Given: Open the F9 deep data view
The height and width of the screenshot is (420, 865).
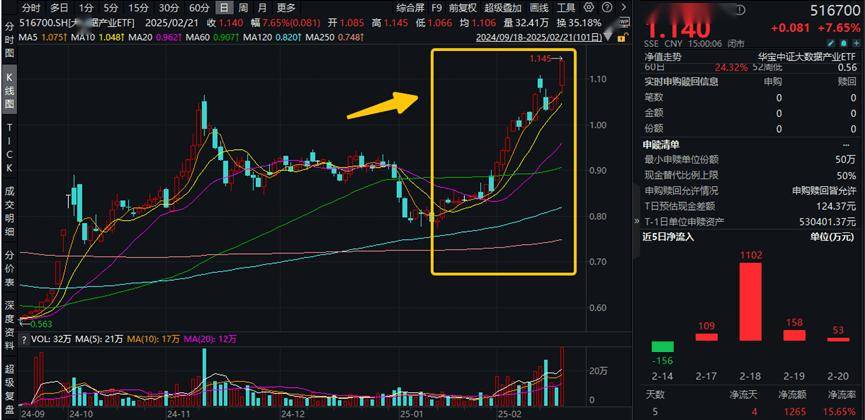Looking at the screenshot, I should 436,7.
